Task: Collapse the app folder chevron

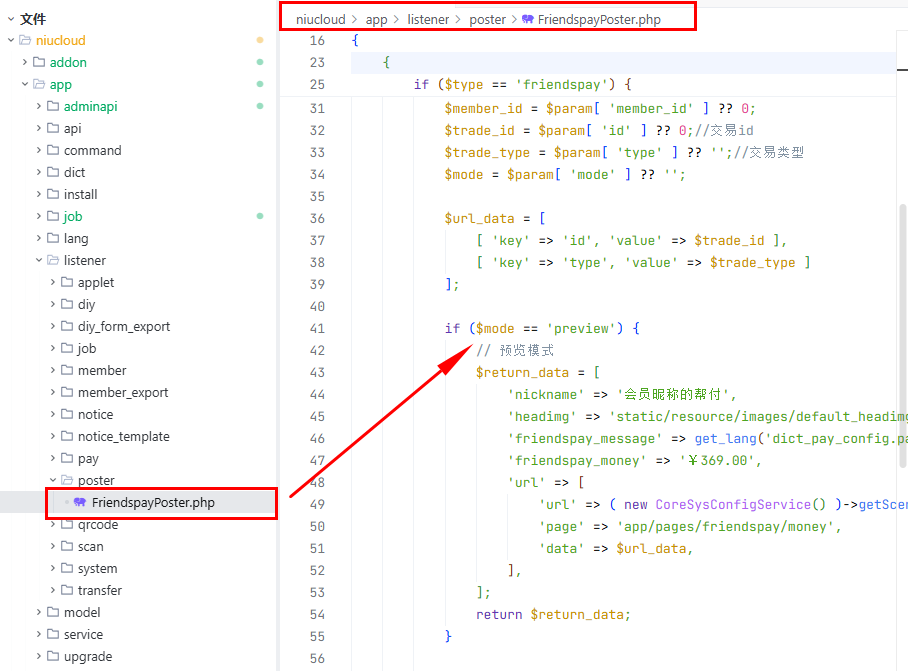Action: (25, 85)
